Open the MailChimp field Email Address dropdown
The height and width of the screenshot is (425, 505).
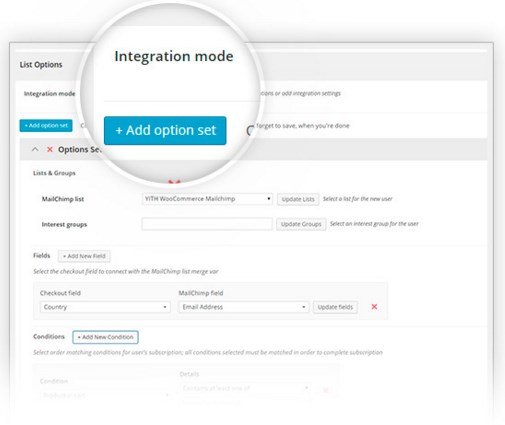pyautogui.click(x=243, y=307)
